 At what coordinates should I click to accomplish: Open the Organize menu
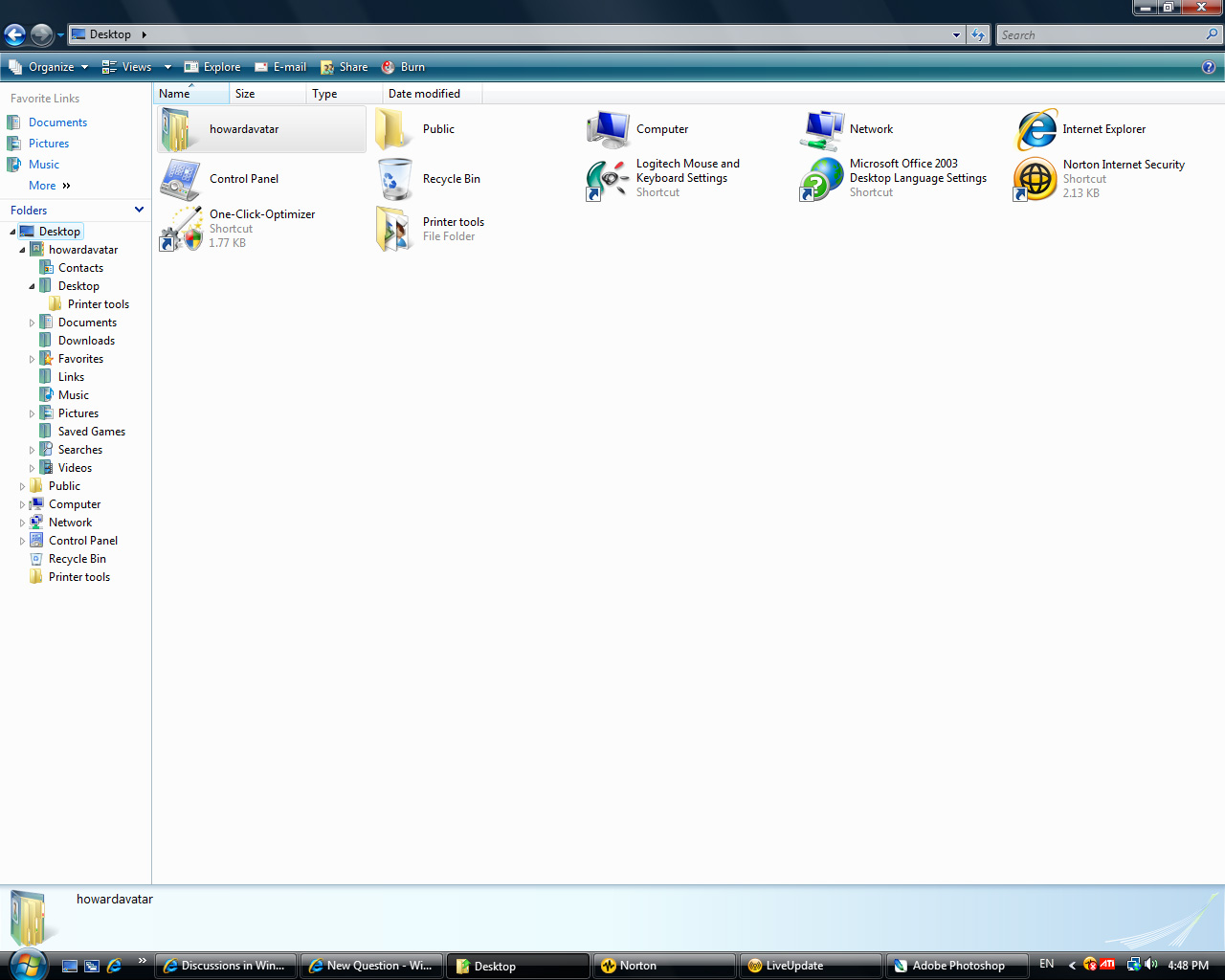tap(48, 67)
